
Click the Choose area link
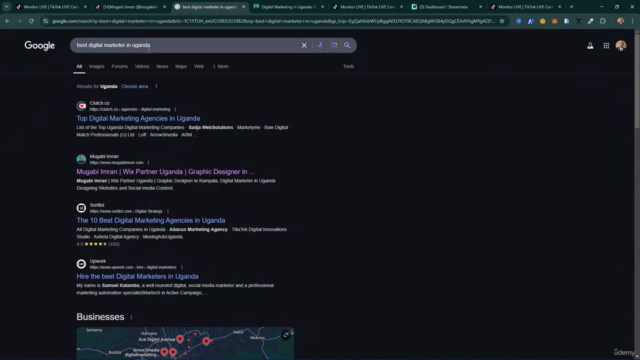click(134, 87)
